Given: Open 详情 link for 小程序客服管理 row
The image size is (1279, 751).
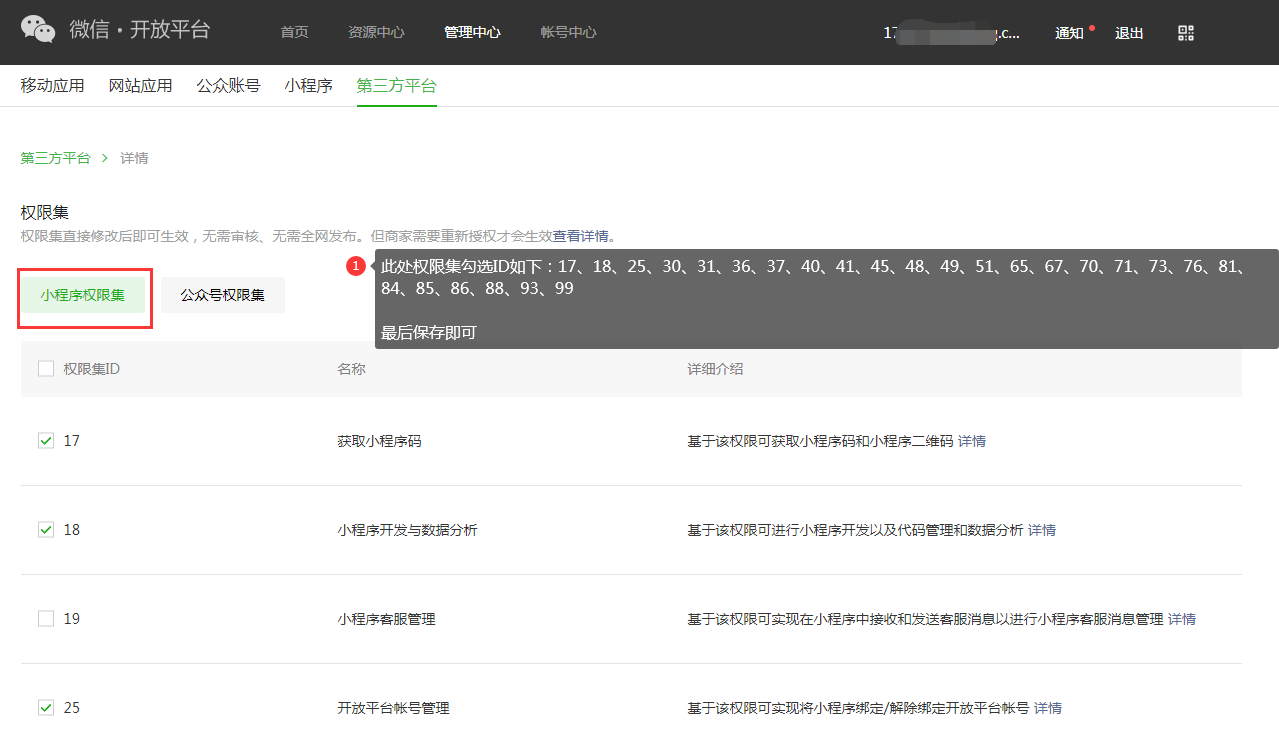Looking at the screenshot, I should tap(1182, 619).
